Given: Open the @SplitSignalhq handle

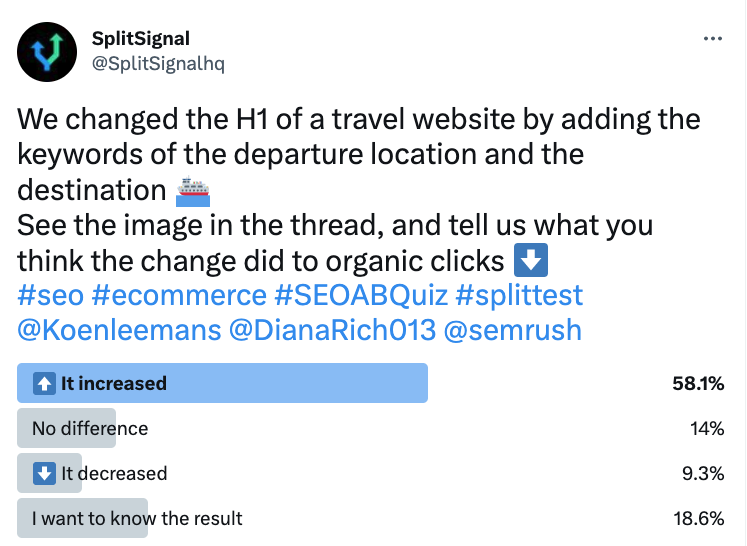Looking at the screenshot, I should click(158, 63).
